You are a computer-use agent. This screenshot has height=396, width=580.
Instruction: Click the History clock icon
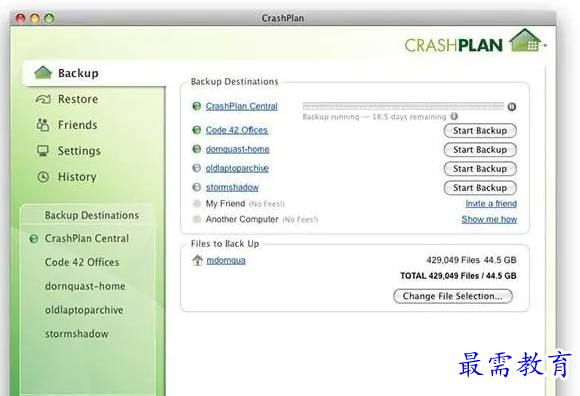[x=43, y=177]
